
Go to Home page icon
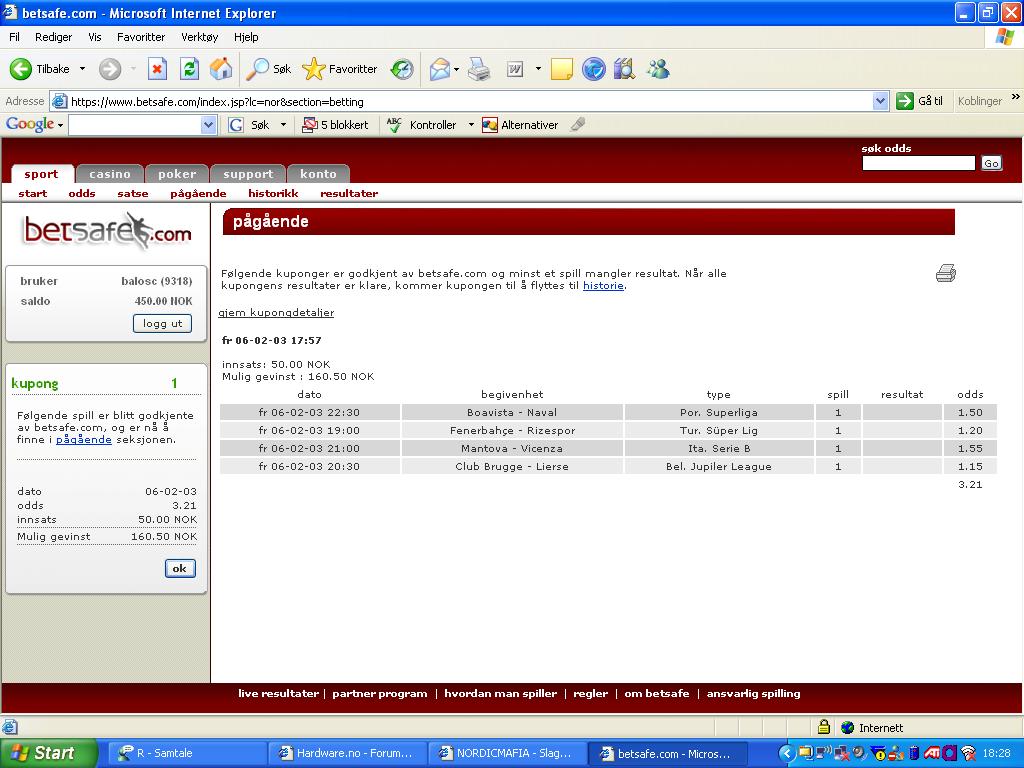[x=221, y=69]
